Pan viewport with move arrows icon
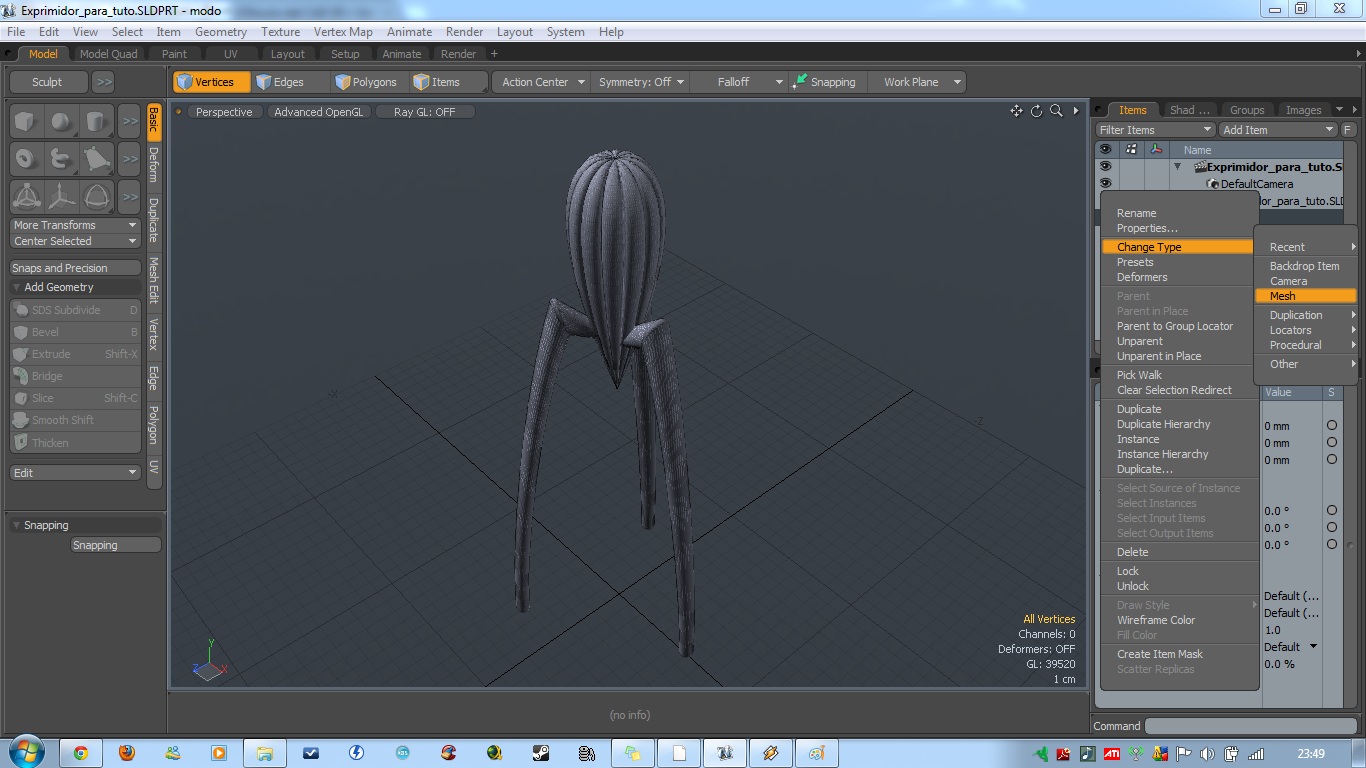The width and height of the screenshot is (1366, 768). [1016, 111]
